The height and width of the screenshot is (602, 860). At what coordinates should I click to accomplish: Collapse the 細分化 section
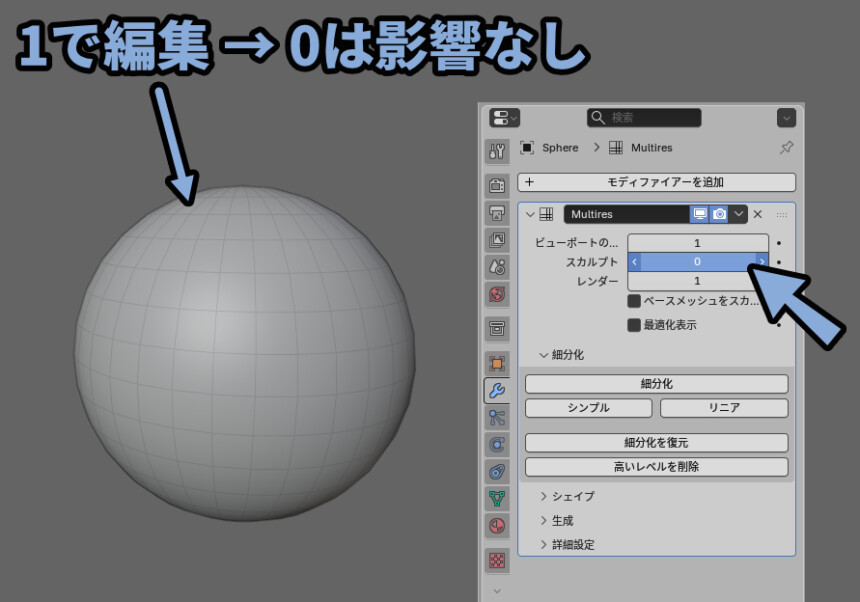pyautogui.click(x=544, y=355)
